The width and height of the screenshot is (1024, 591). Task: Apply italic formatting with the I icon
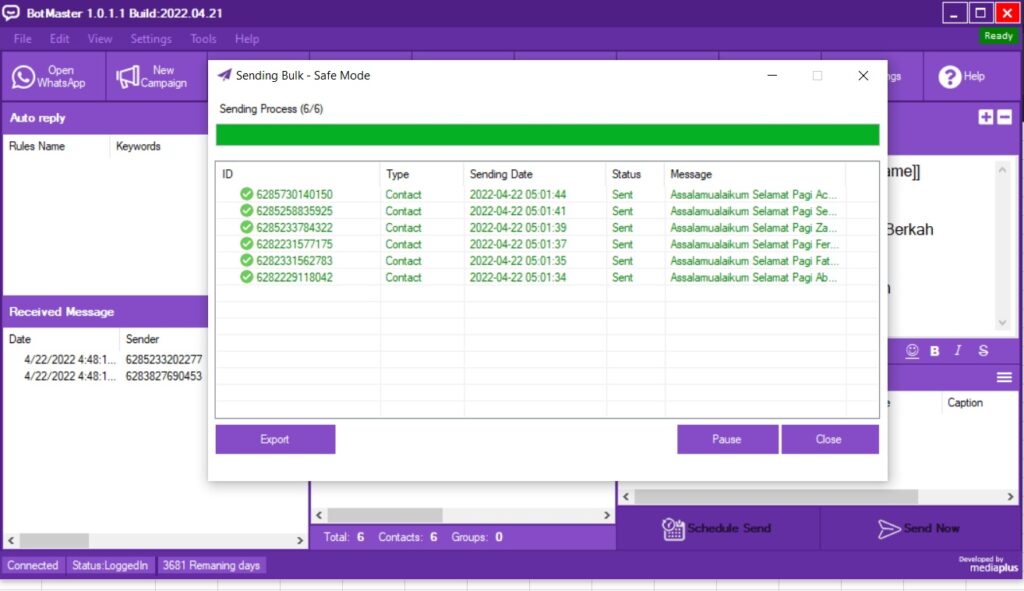click(x=958, y=351)
